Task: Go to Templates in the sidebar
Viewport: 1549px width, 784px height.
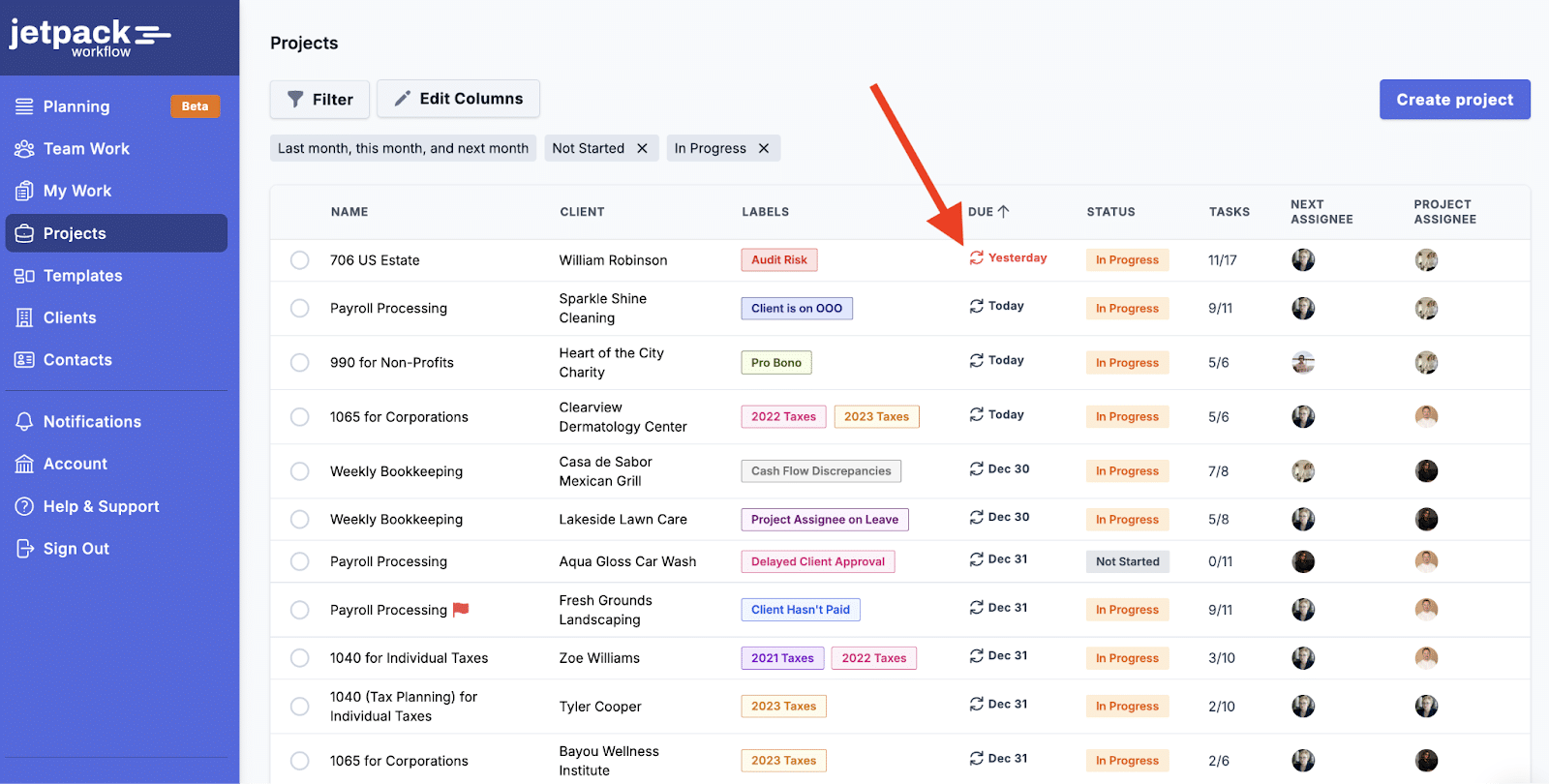Action: coord(82,276)
